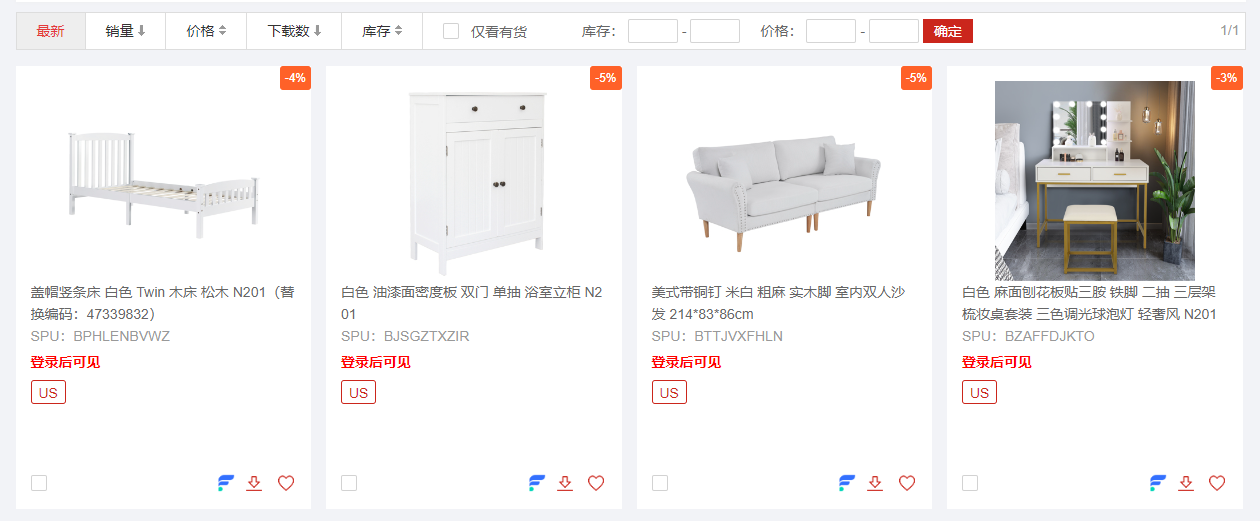Download the vanity table set product
The height and width of the screenshot is (521, 1260).
1186,483
